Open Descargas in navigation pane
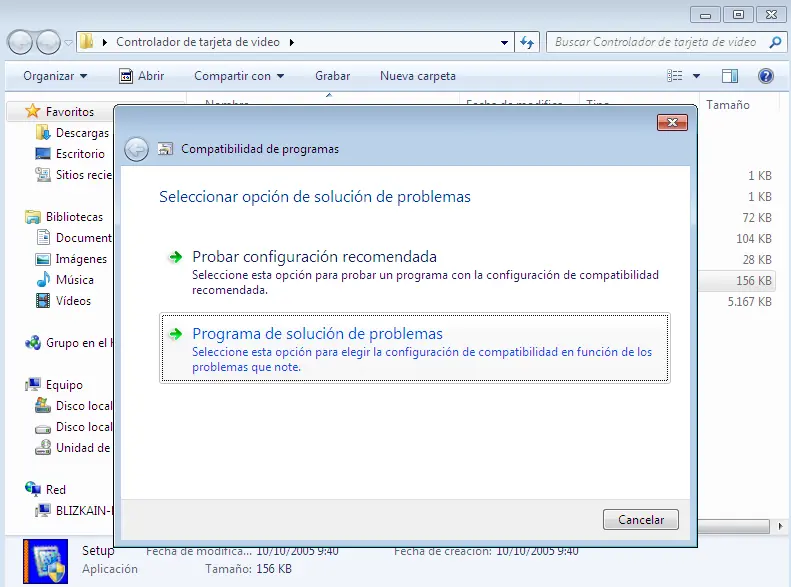Viewport: 791px width, 587px height. pyautogui.click(x=74, y=133)
